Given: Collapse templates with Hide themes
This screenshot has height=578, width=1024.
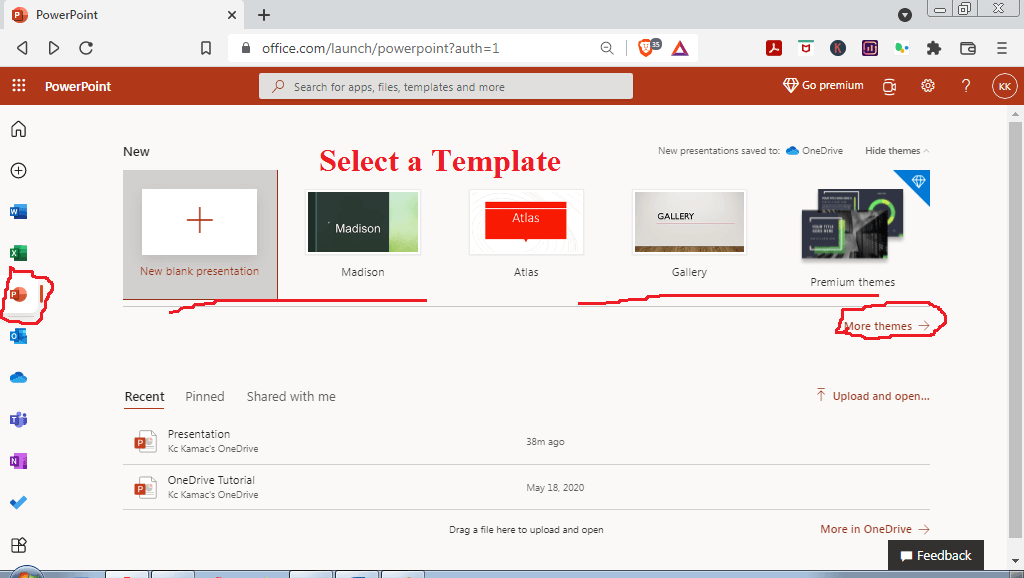Looking at the screenshot, I should coord(897,150).
